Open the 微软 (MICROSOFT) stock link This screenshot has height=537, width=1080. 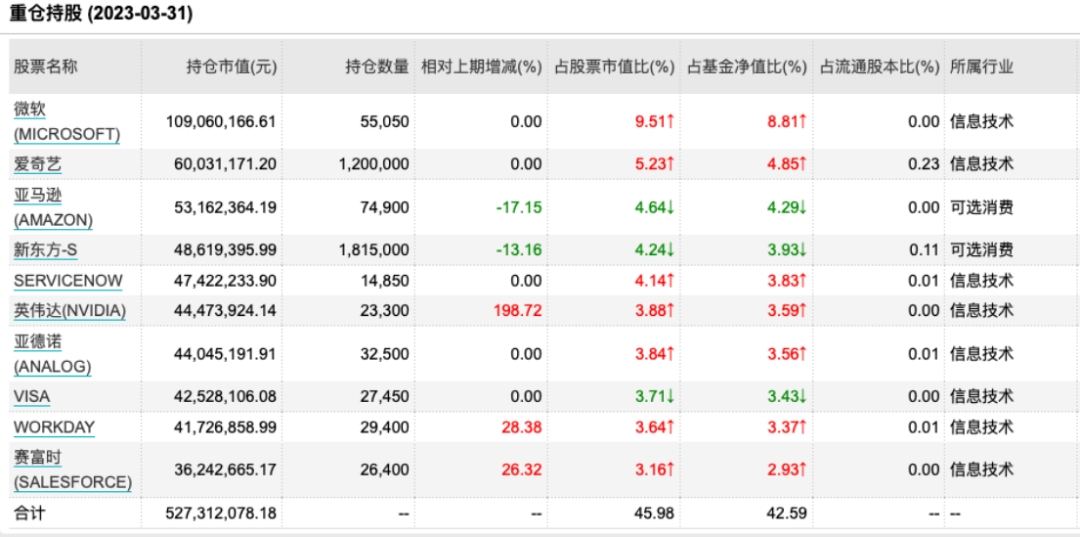66,122
